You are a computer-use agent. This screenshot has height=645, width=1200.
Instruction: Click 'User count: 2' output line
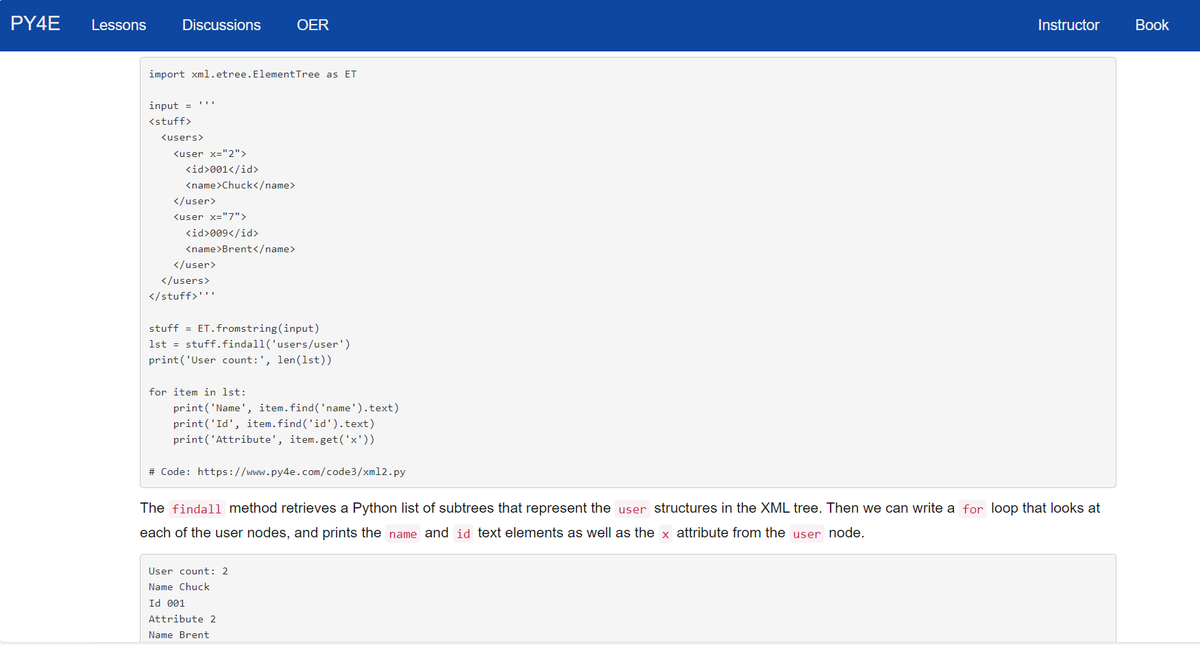point(188,571)
